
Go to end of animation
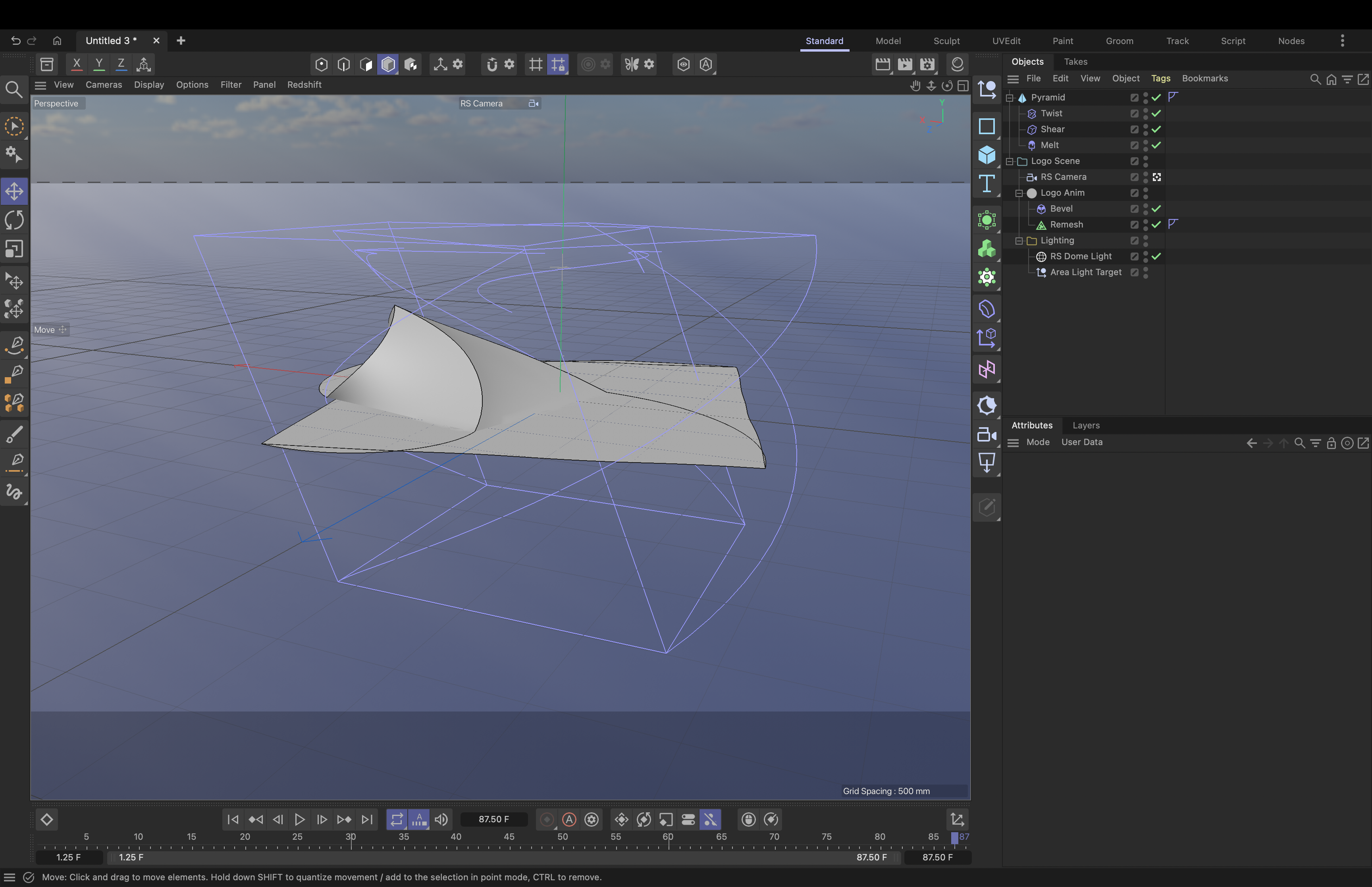(x=367, y=820)
